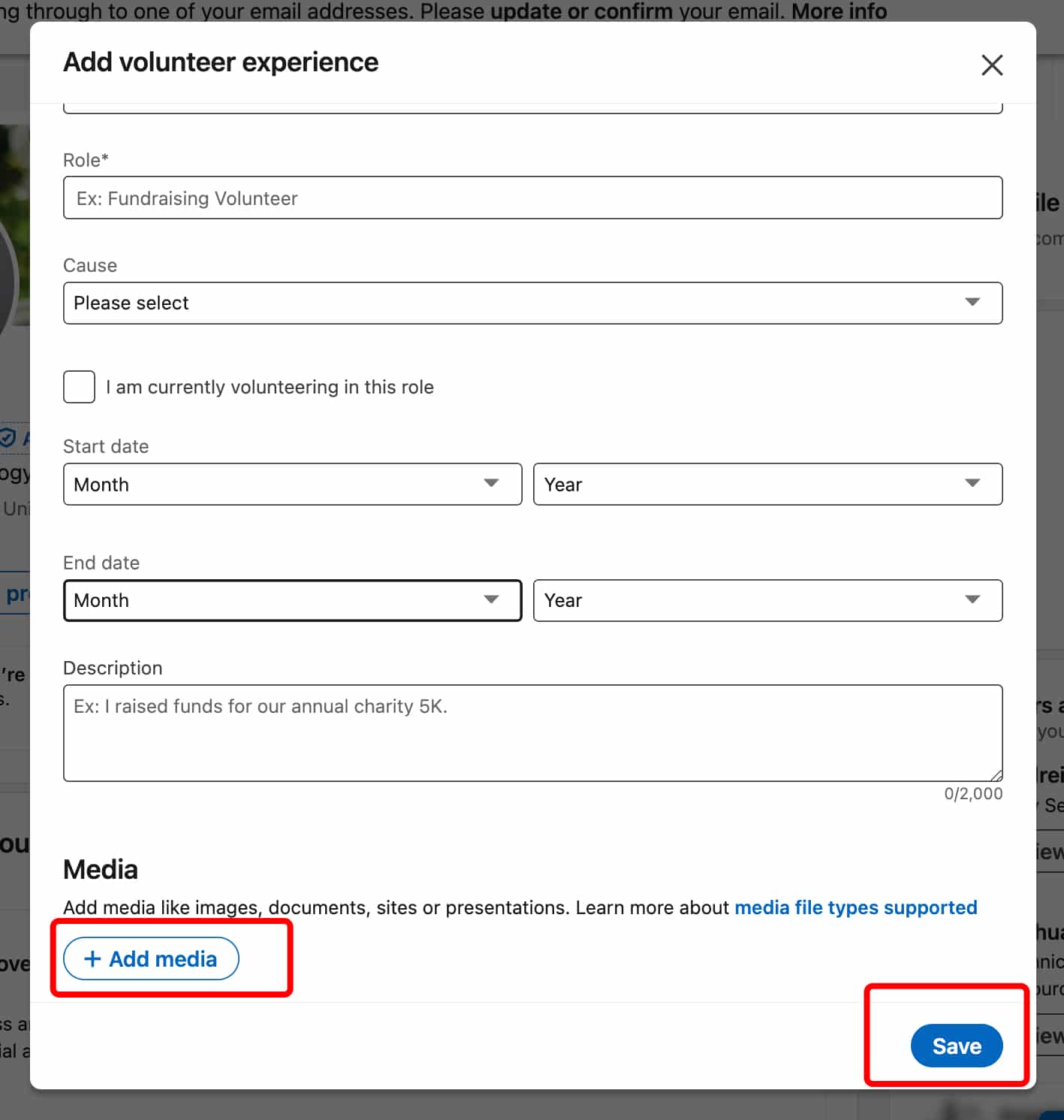The height and width of the screenshot is (1120, 1064).
Task: Open the Cause "Please select" dropdown
Action: (x=533, y=303)
